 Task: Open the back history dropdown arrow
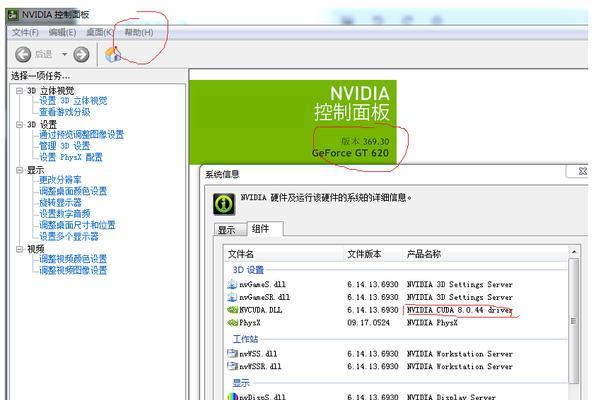(x=65, y=54)
